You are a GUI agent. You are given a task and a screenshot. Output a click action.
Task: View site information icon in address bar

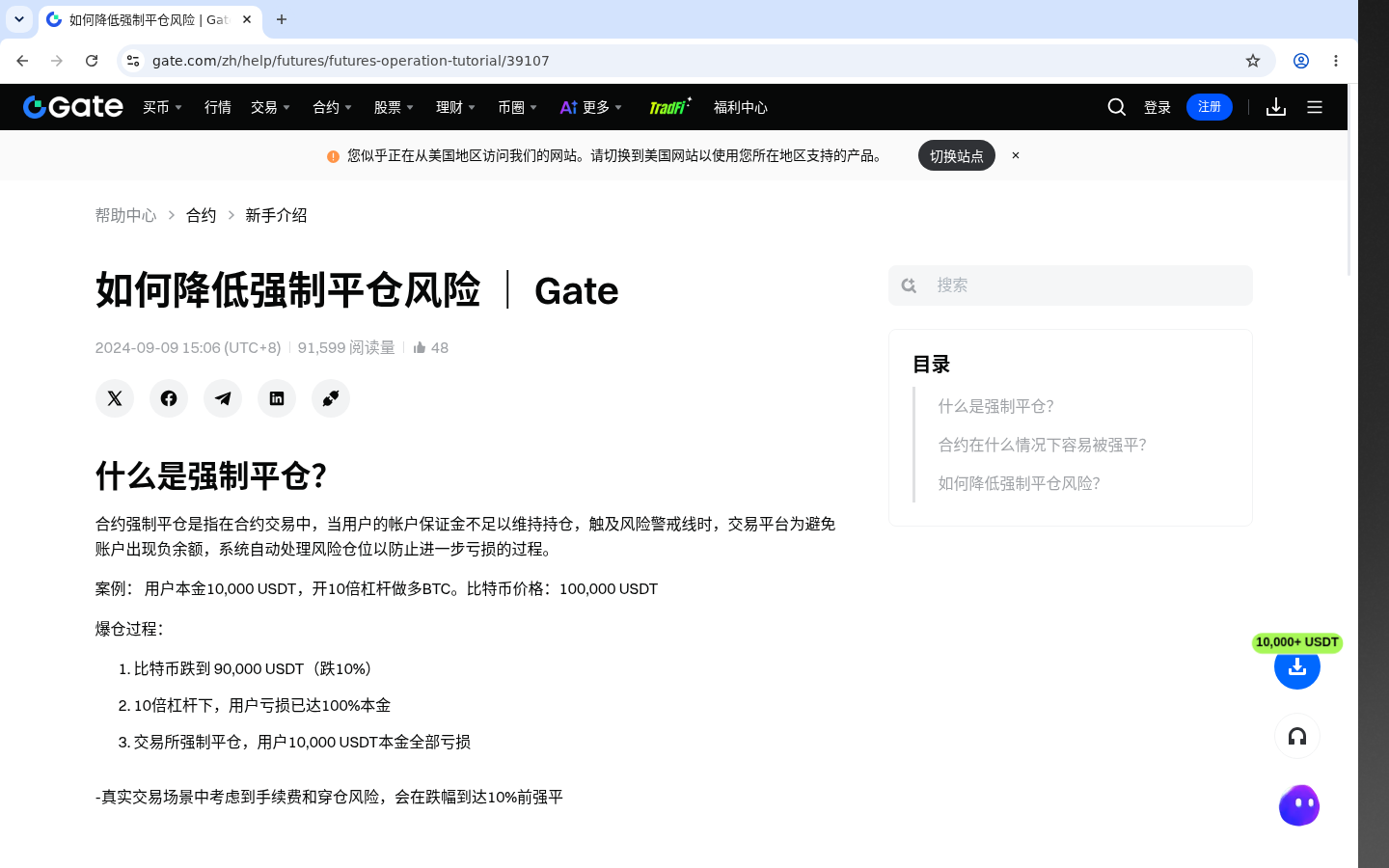tap(133, 61)
